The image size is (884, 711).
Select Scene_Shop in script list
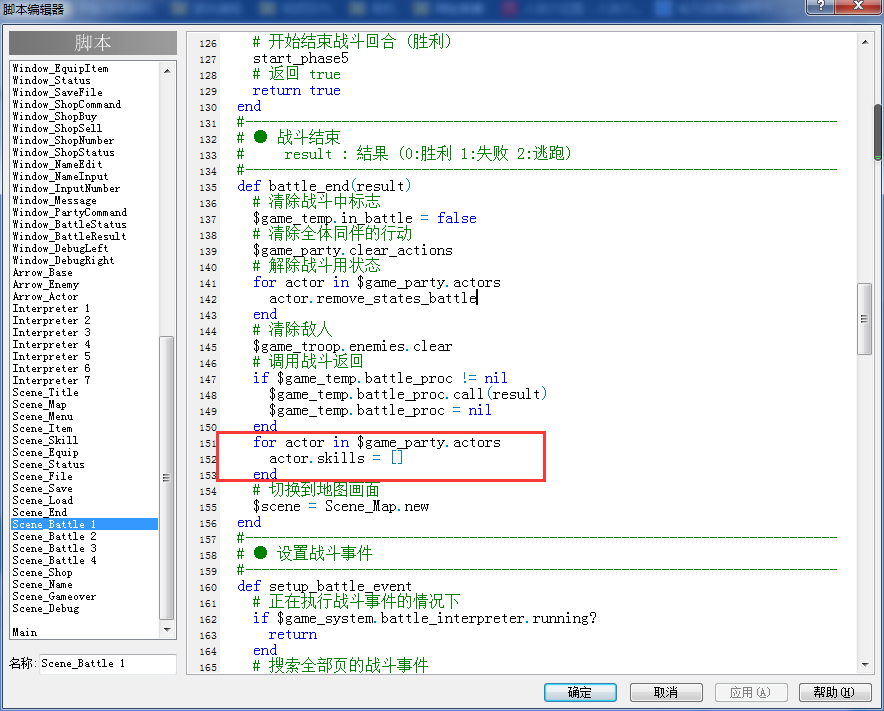42,572
